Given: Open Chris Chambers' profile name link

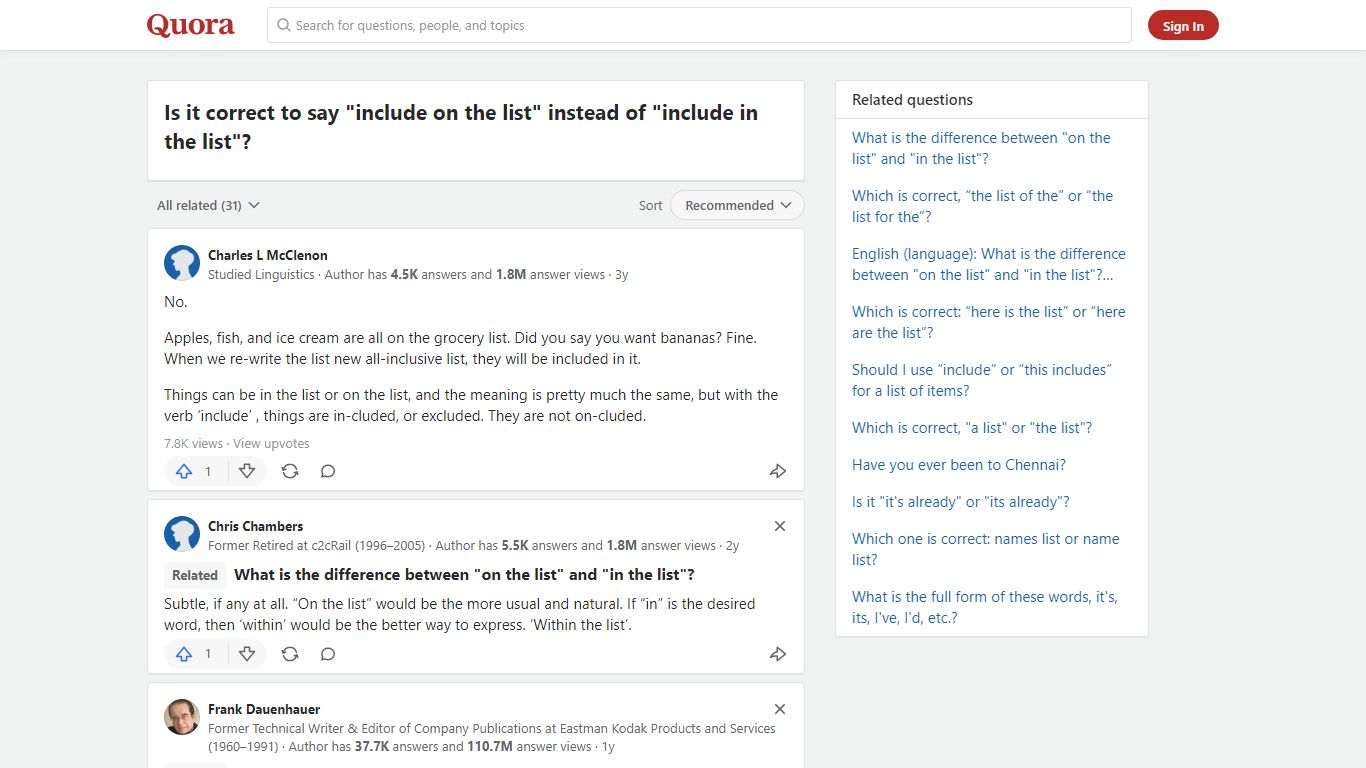Looking at the screenshot, I should tap(255, 526).
